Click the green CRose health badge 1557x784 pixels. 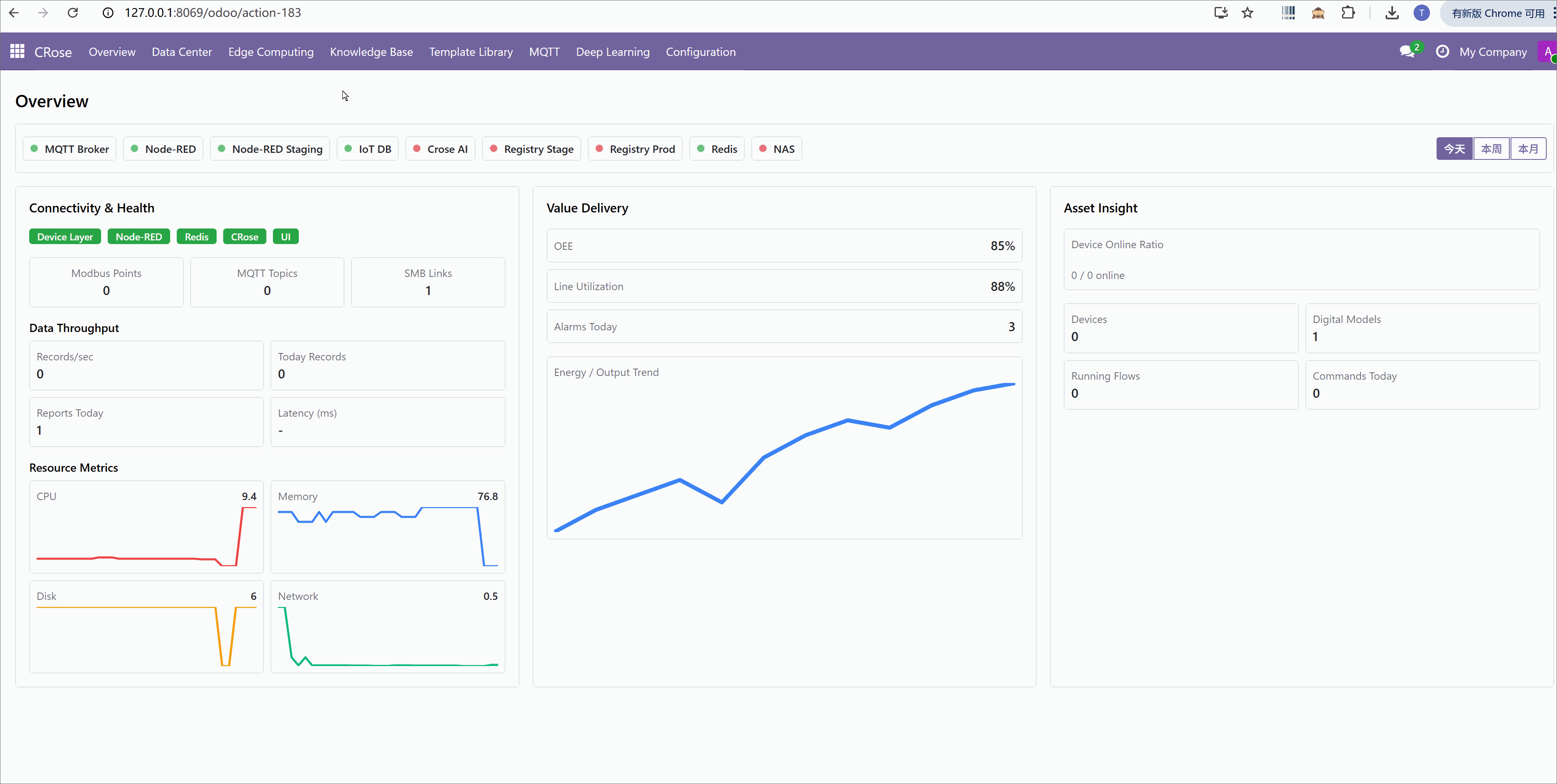click(244, 237)
